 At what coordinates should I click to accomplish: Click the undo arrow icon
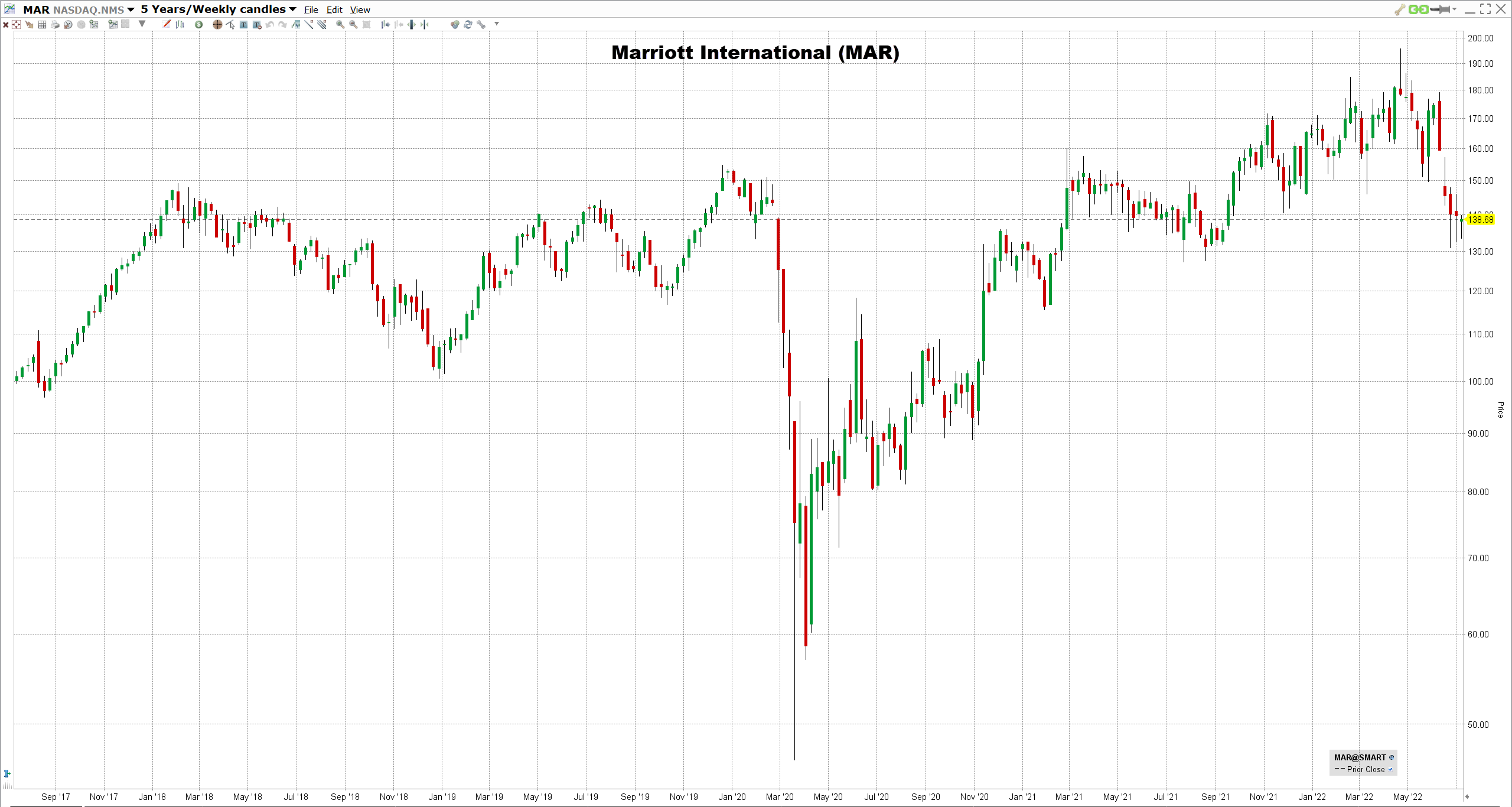point(270,24)
